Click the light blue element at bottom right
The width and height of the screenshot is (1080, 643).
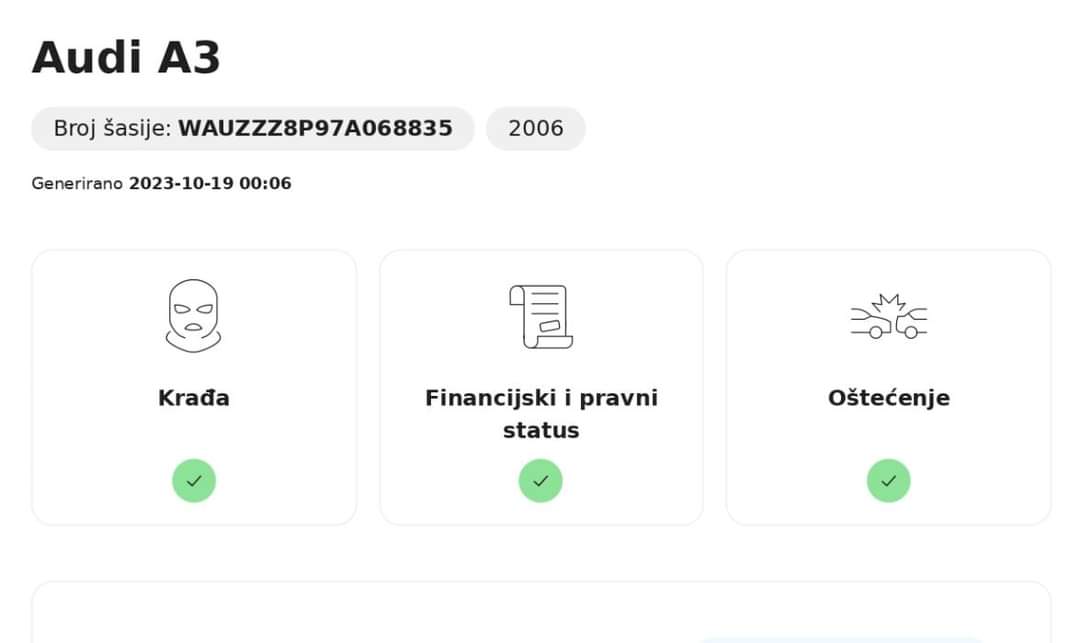click(840, 638)
